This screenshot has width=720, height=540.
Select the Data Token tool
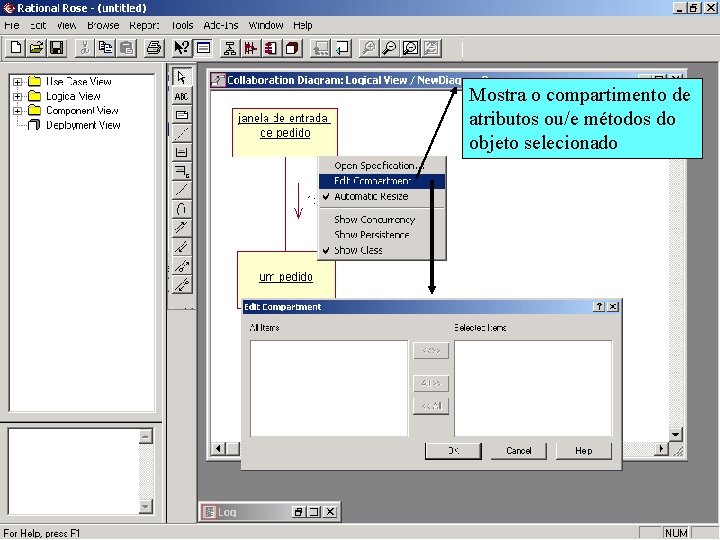tap(182, 265)
